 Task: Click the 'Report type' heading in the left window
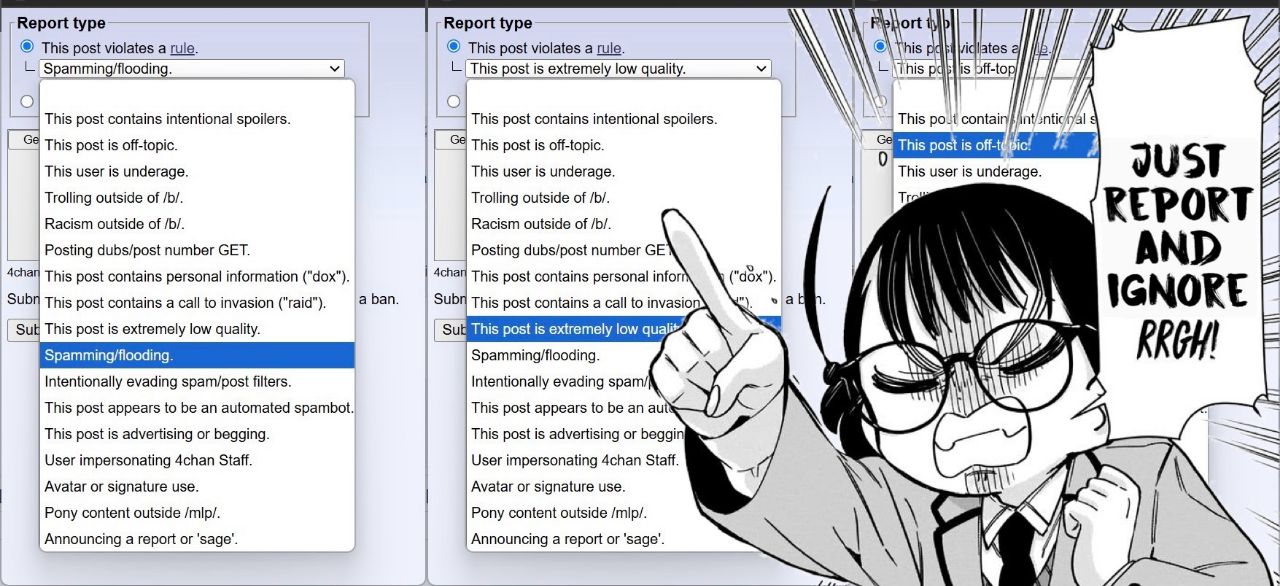click(61, 23)
